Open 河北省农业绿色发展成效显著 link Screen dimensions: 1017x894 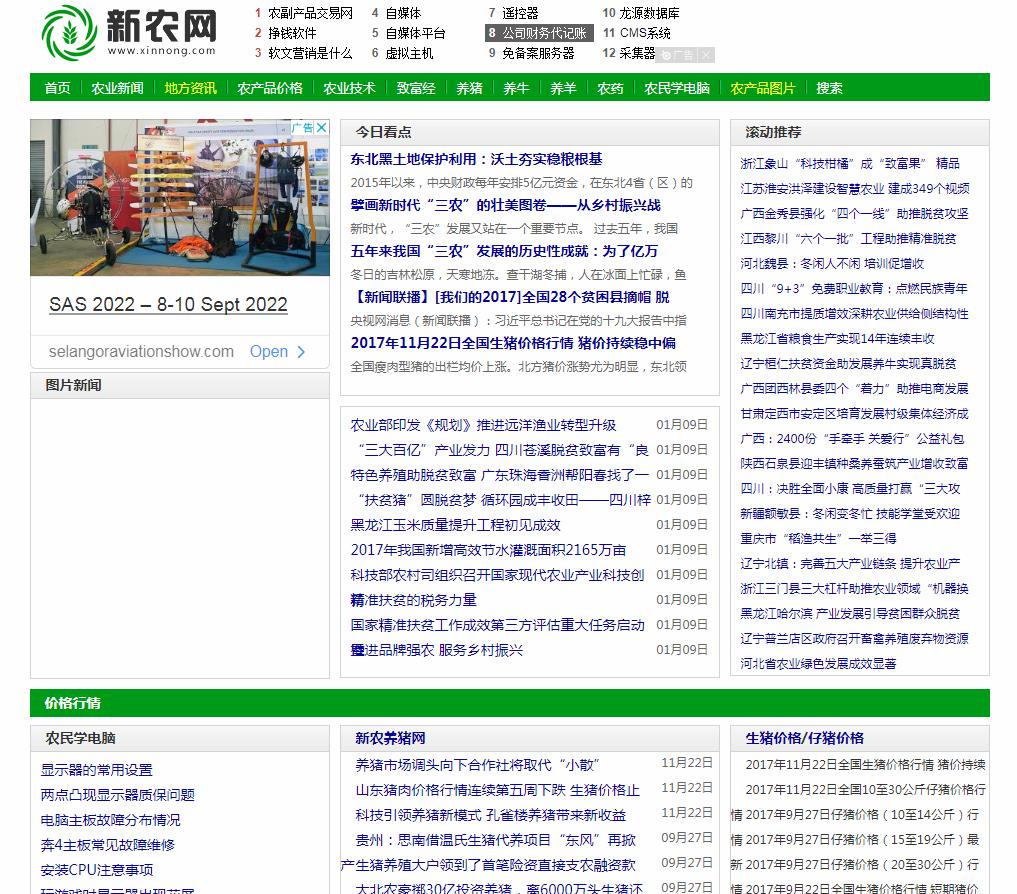(819, 664)
